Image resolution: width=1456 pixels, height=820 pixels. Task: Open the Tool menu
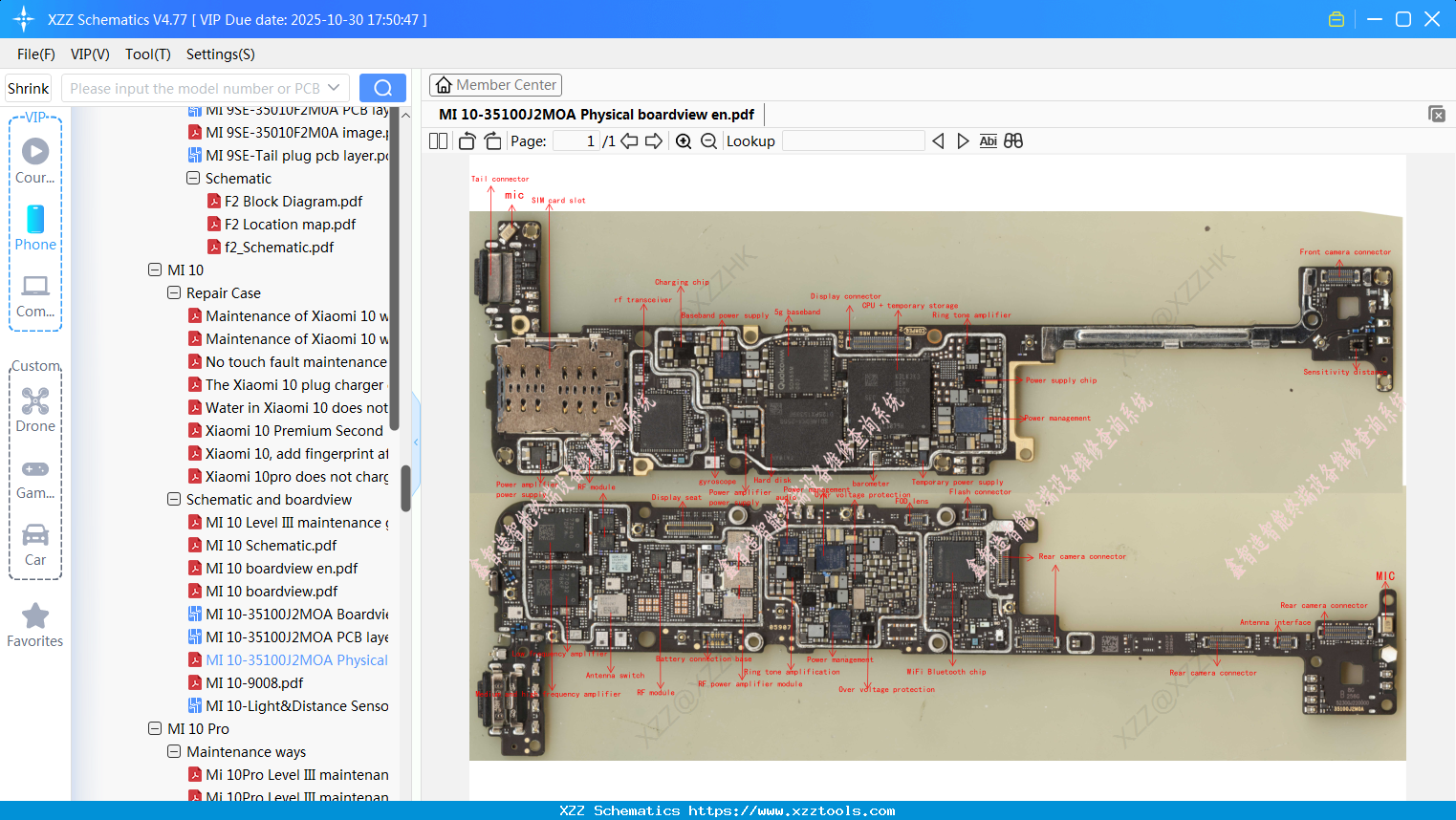point(147,54)
